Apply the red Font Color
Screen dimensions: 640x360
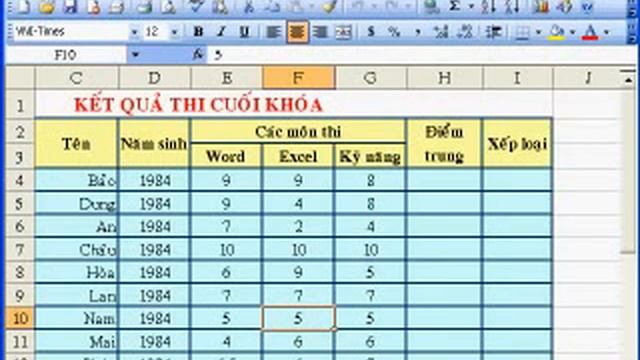tap(591, 32)
